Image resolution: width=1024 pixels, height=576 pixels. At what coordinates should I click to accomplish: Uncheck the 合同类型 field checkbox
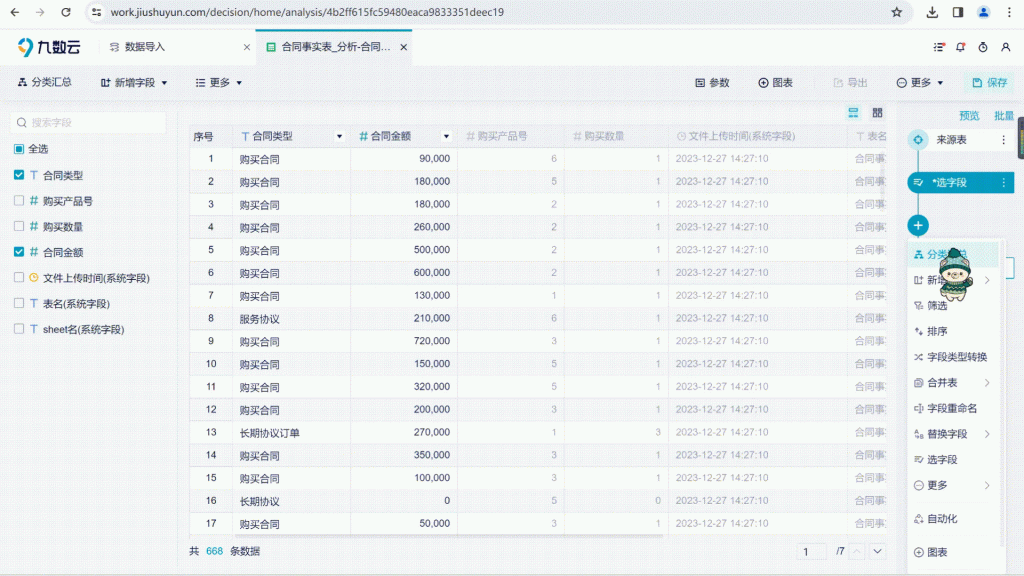click(20, 175)
